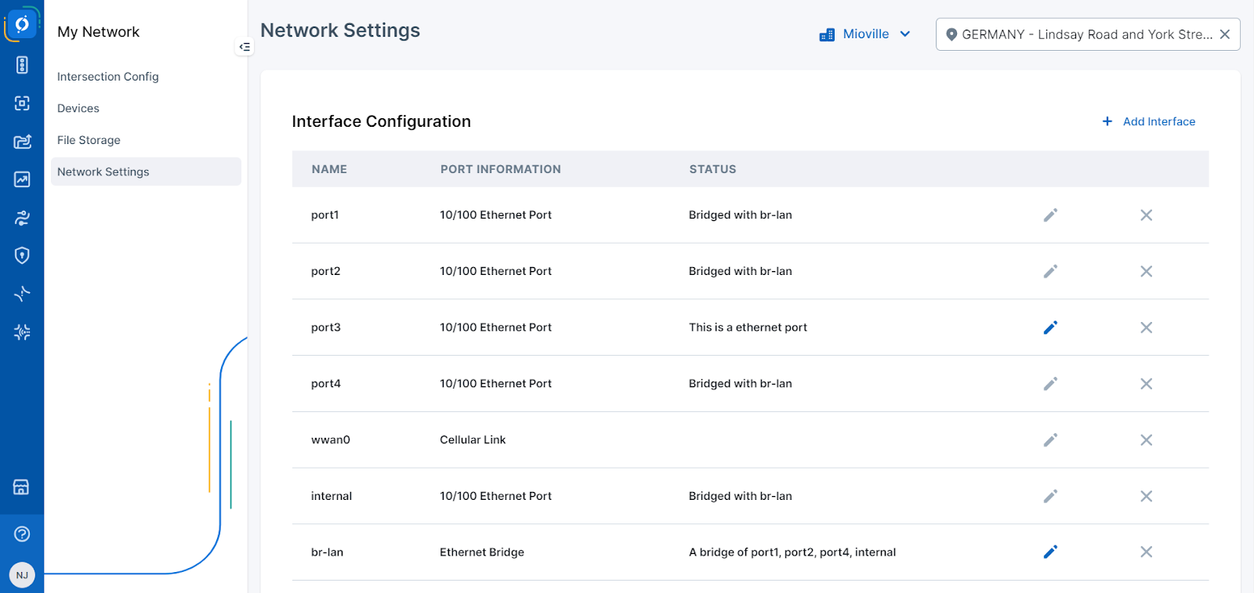Click the help question-mark icon in sidebar

click(21, 533)
